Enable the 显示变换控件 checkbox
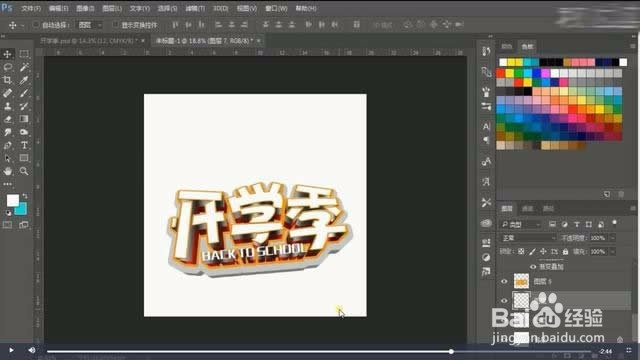640x360 pixels. click(x=115, y=25)
